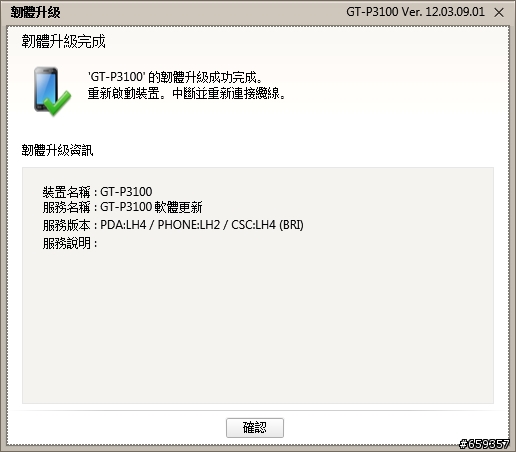Select the 服務版本 row label

coord(66,225)
